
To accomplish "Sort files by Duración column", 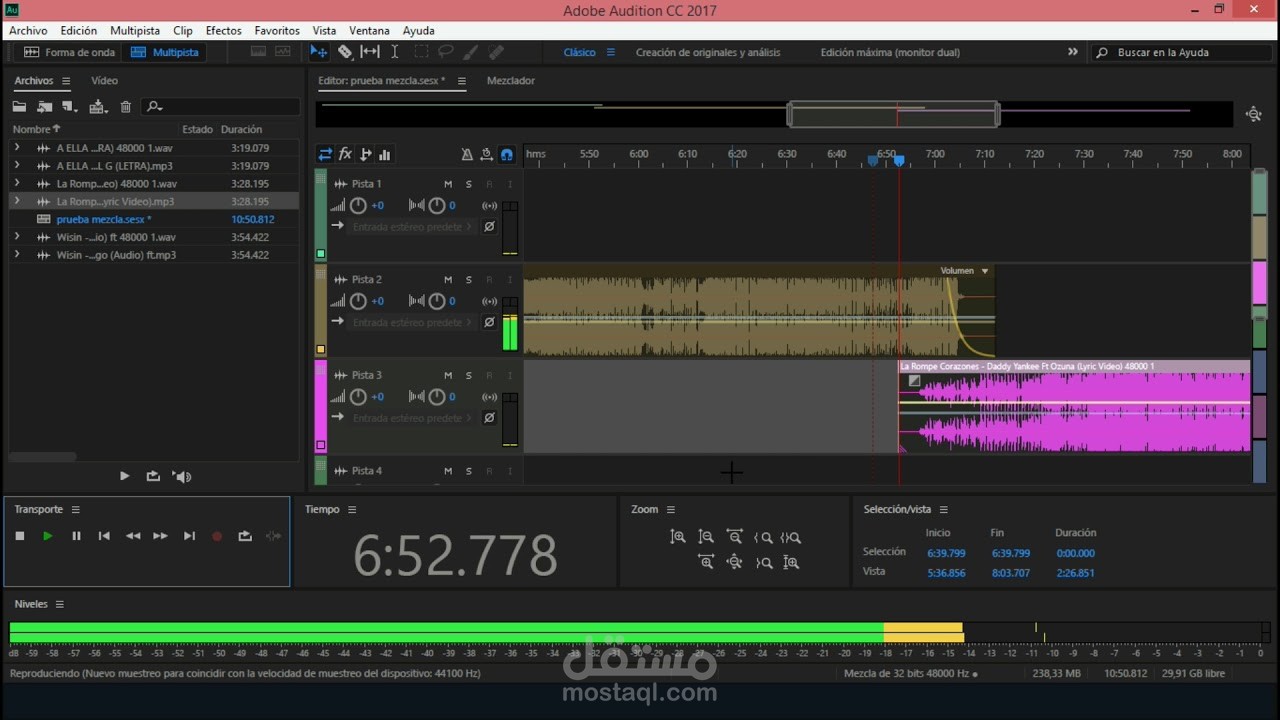I will tap(241, 129).
